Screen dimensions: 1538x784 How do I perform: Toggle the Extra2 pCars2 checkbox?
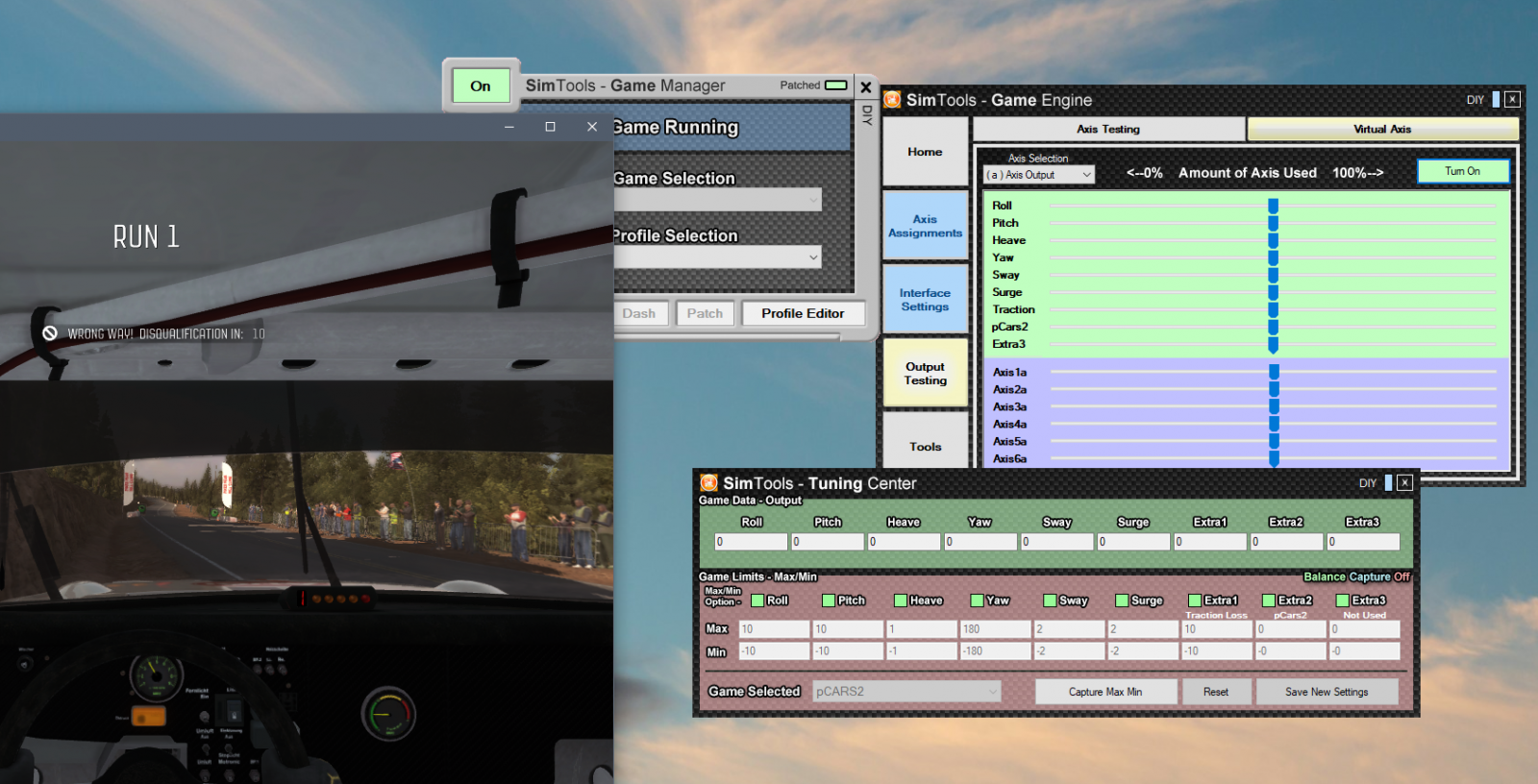click(x=1269, y=600)
